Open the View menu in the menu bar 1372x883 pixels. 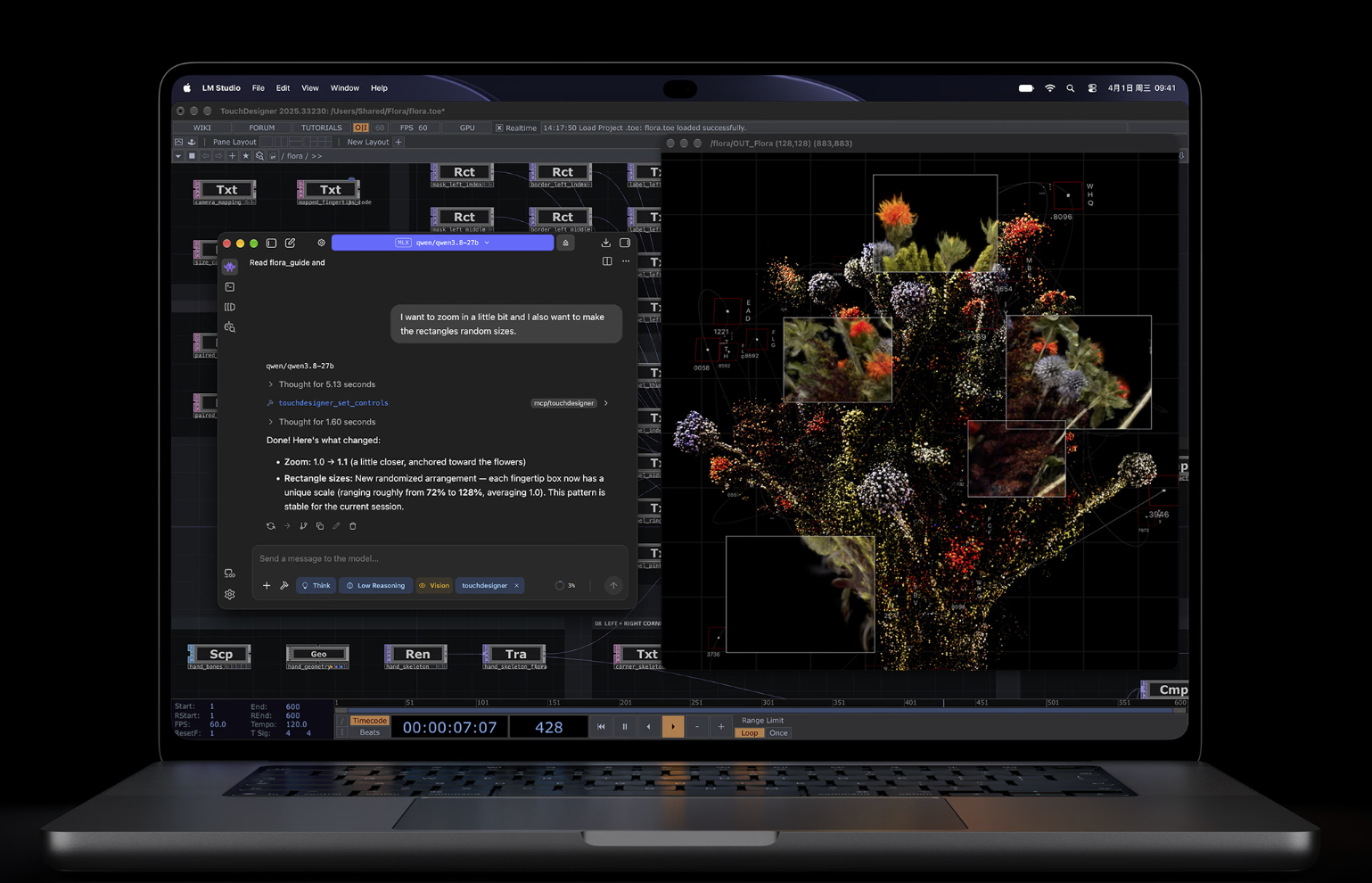(310, 88)
